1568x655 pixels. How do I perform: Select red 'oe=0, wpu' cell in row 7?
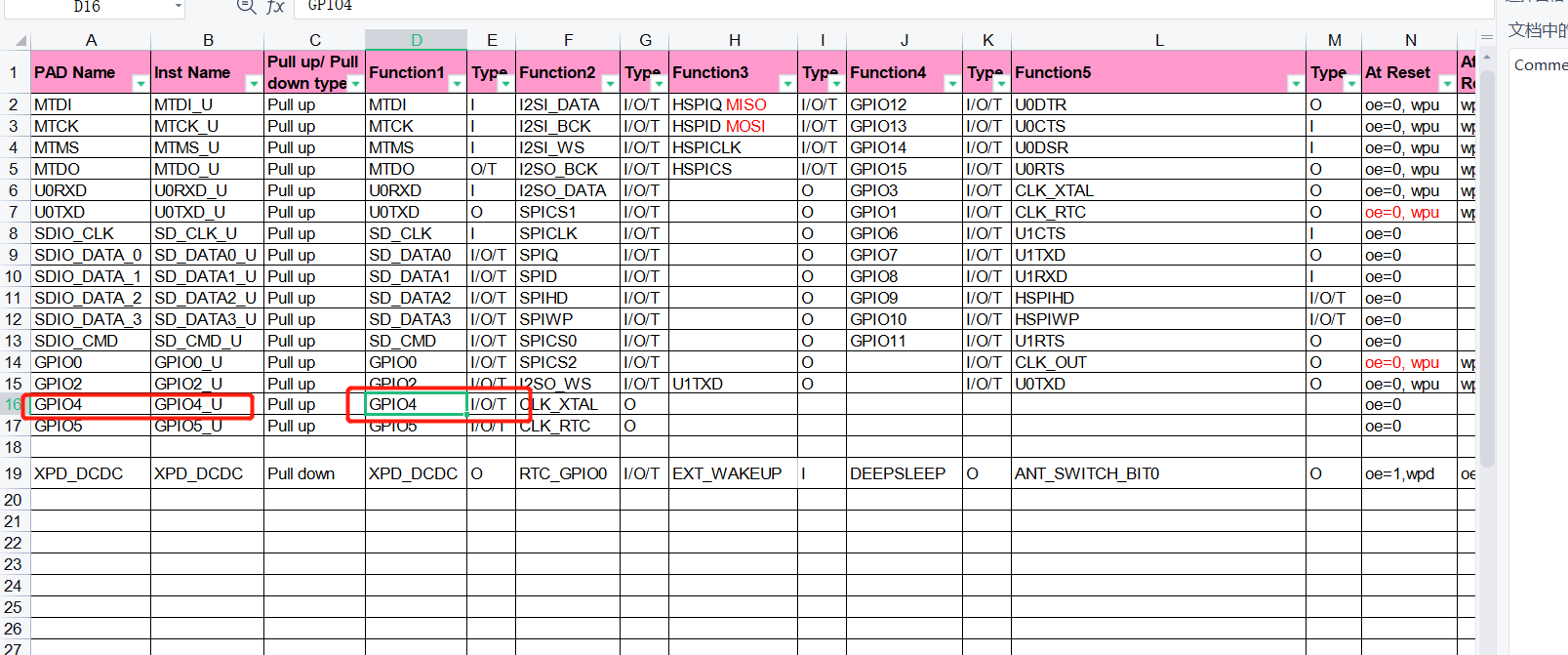tap(1410, 212)
